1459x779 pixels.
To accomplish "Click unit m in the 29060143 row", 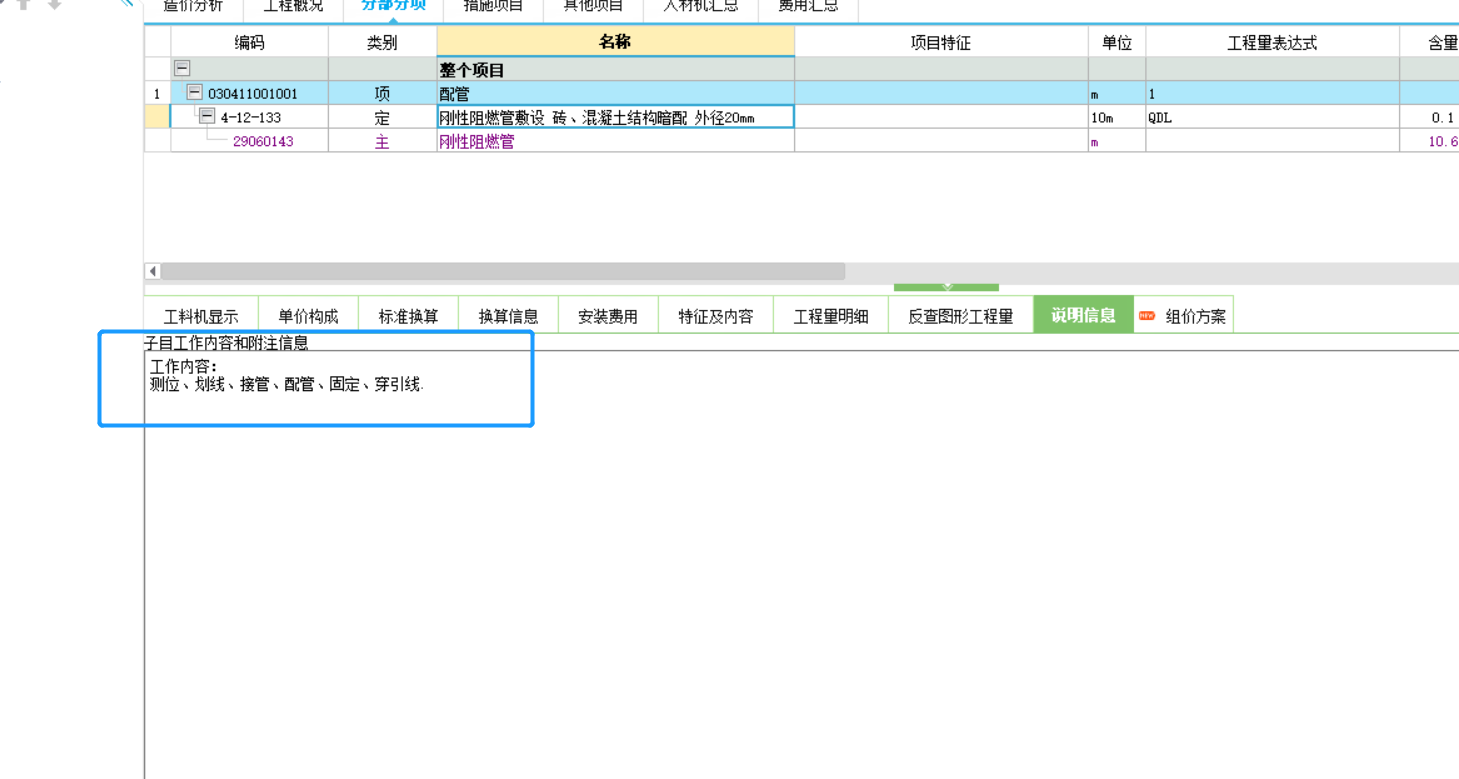I will pyautogui.click(x=1117, y=141).
